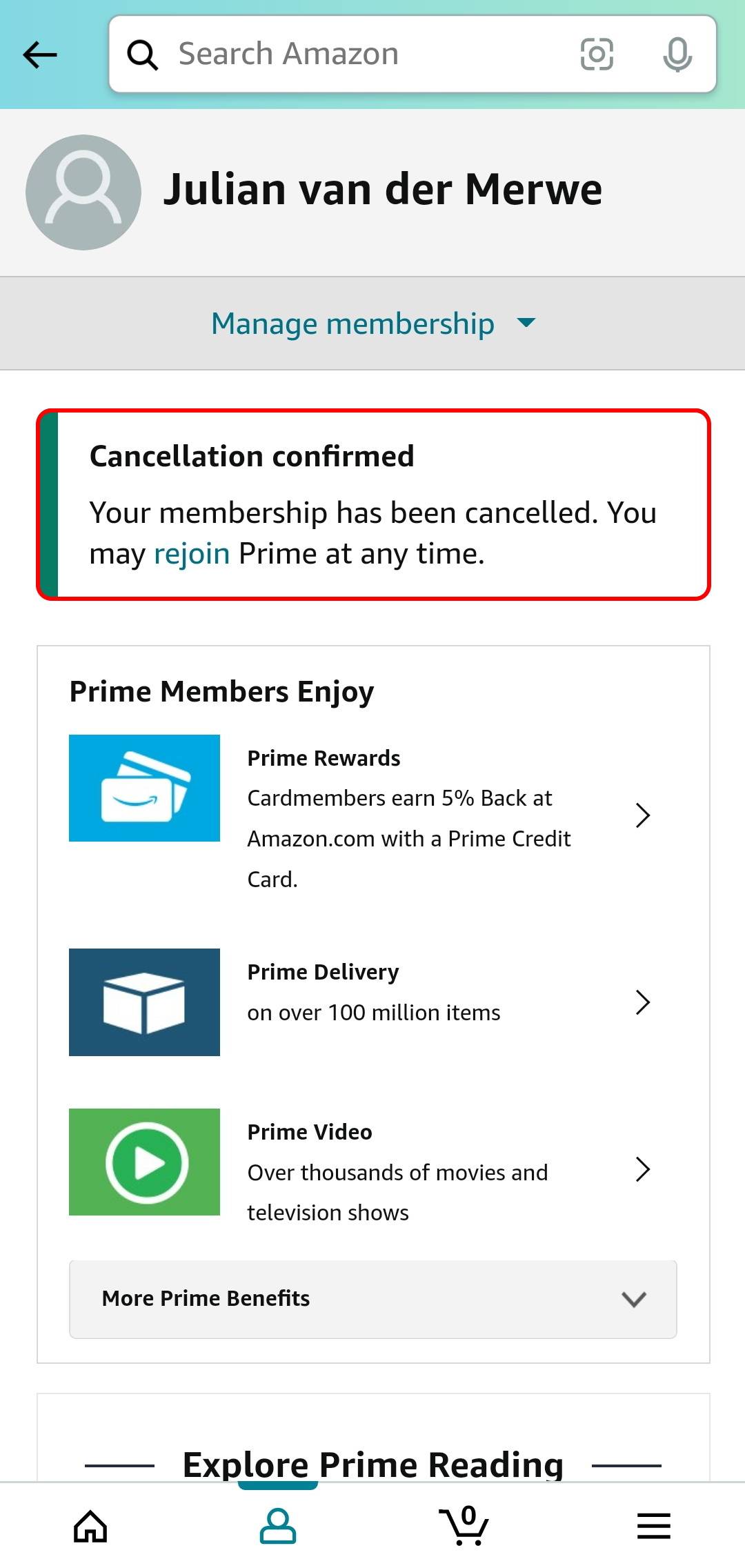Image resolution: width=745 pixels, height=1568 pixels.
Task: Tap the rejoin Prime link
Action: tap(191, 553)
